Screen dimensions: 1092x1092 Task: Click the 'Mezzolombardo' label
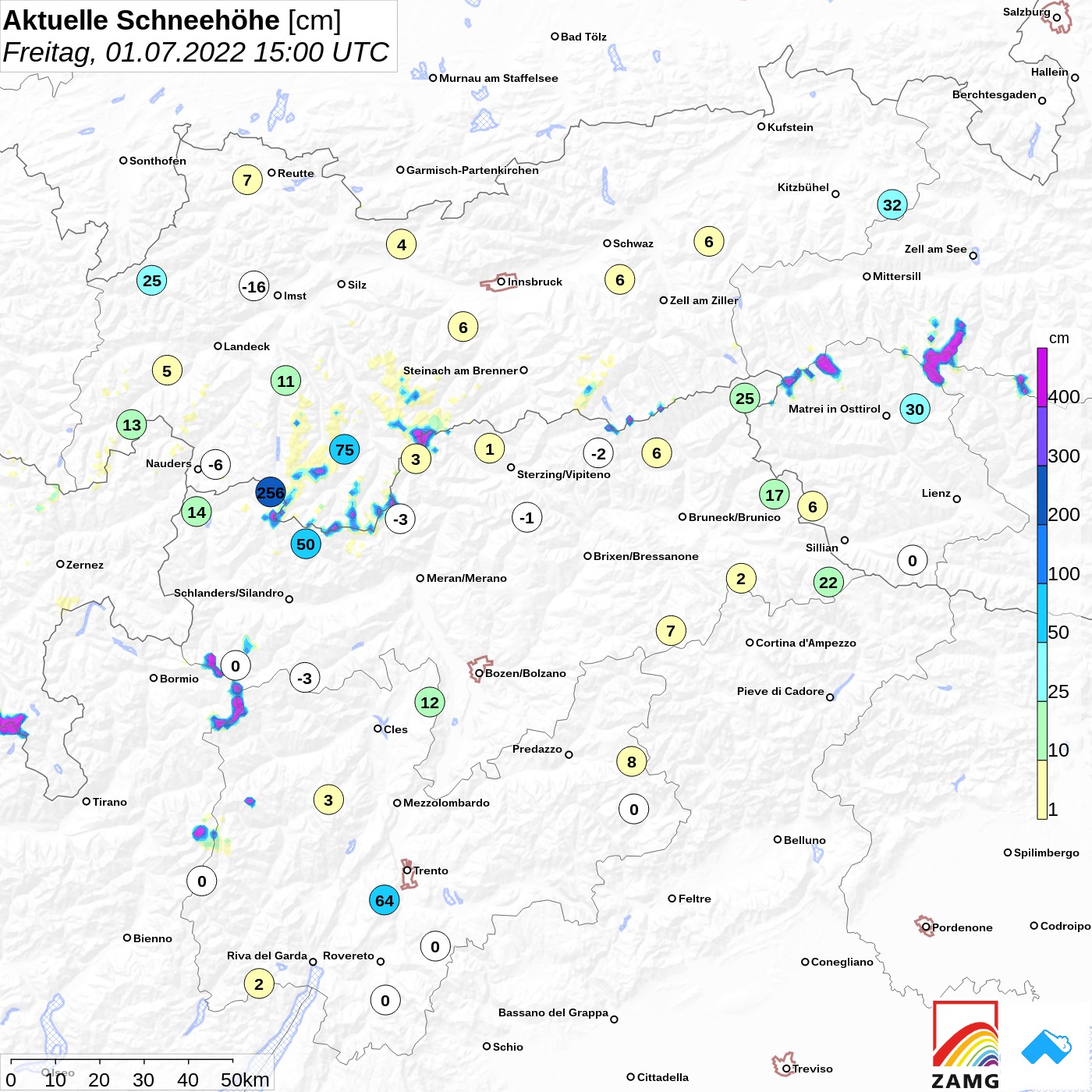tap(446, 803)
